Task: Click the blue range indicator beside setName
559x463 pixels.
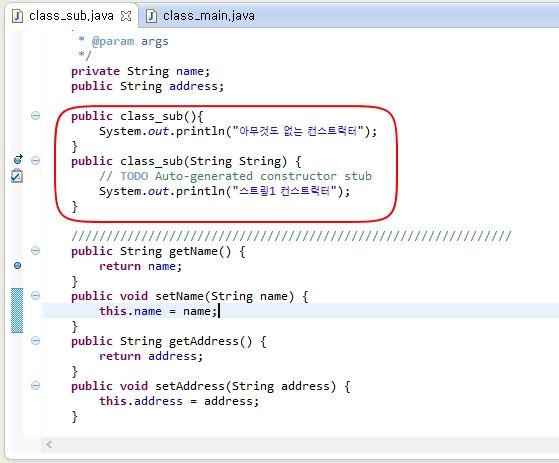Action: 17,310
